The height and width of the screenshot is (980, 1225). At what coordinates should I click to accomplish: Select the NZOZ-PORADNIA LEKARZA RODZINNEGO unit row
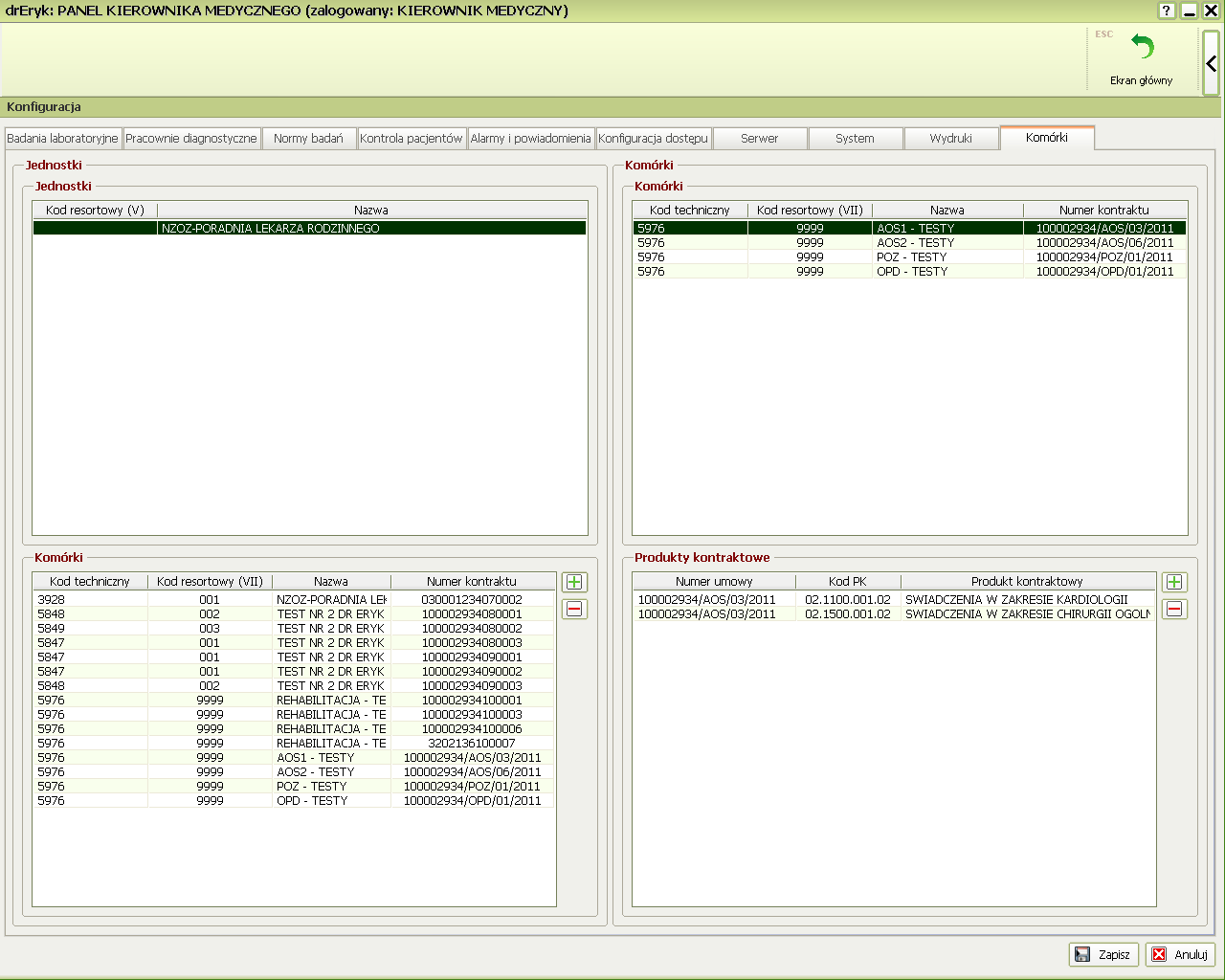tap(310, 228)
